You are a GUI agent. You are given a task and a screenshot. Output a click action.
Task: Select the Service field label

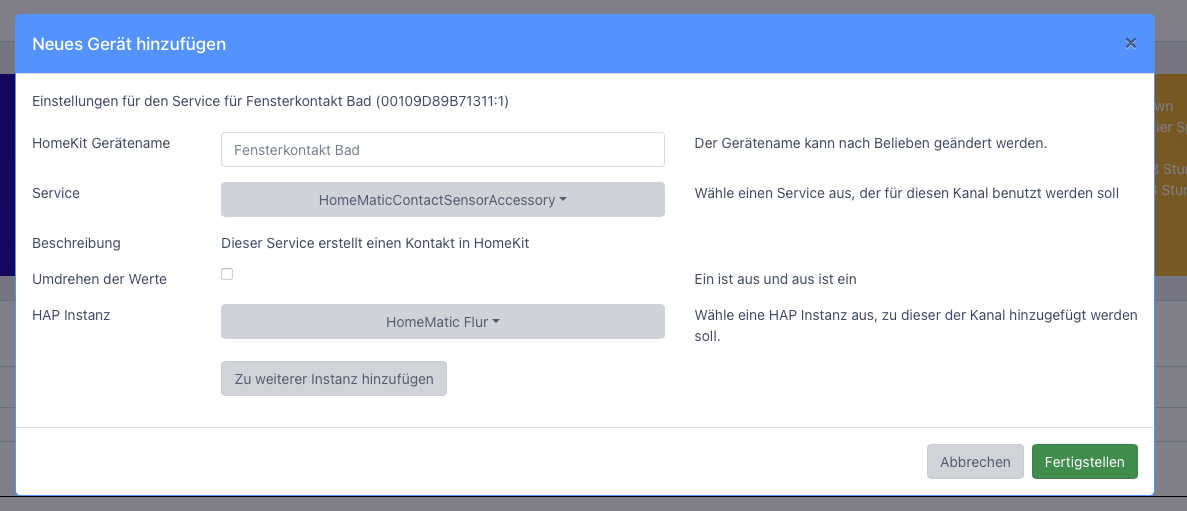point(56,193)
